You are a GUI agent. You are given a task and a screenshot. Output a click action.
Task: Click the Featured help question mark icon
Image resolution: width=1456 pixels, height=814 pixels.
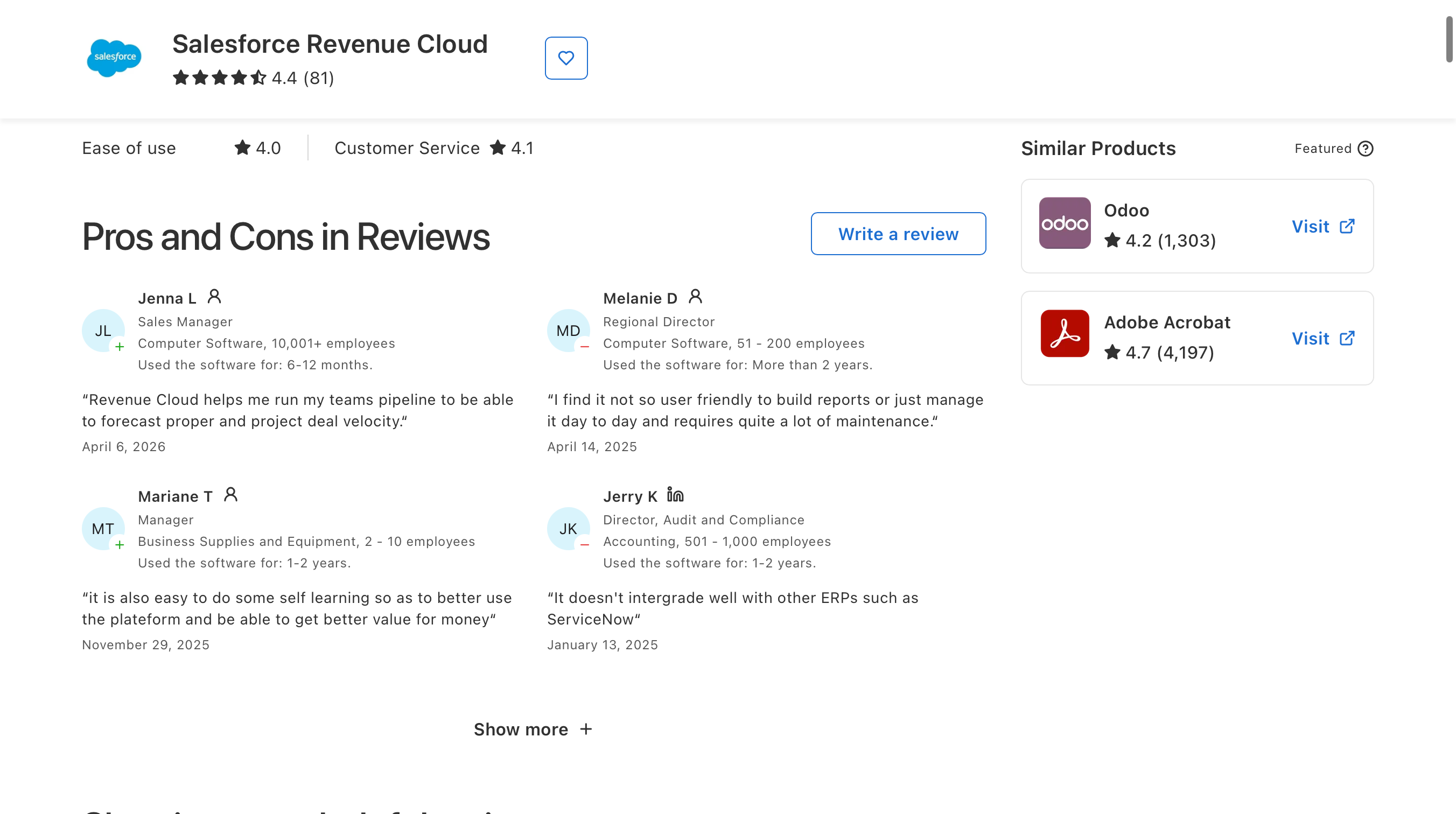[x=1366, y=149]
